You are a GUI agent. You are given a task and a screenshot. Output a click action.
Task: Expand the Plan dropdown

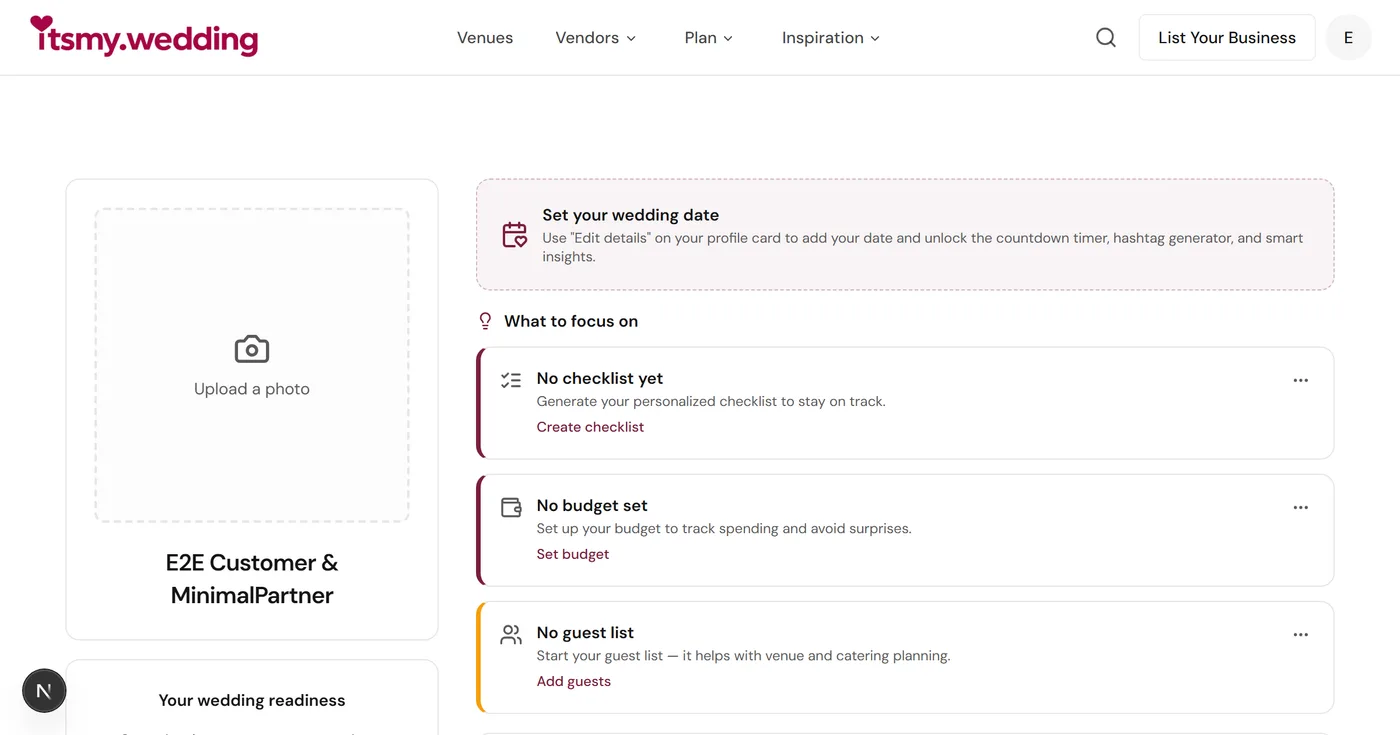pyautogui.click(x=708, y=37)
